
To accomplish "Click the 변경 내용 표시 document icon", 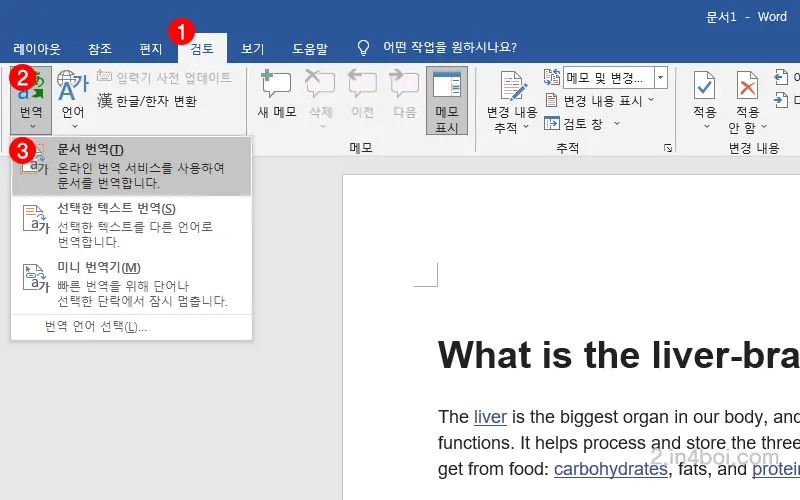I will (x=552, y=100).
